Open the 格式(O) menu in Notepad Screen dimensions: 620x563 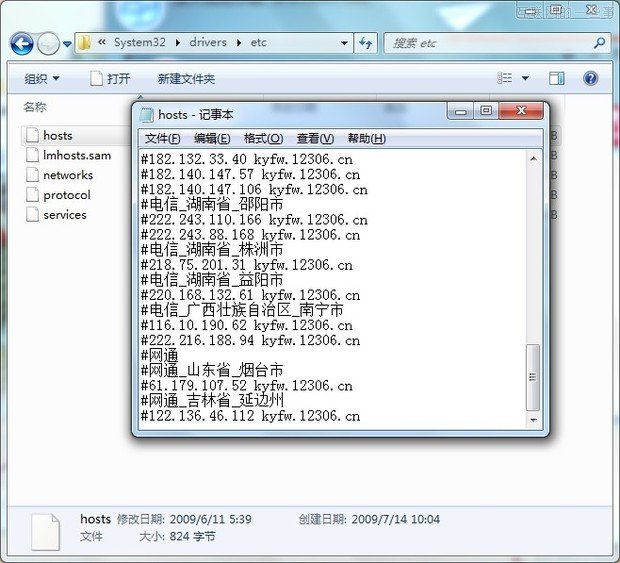[x=263, y=138]
